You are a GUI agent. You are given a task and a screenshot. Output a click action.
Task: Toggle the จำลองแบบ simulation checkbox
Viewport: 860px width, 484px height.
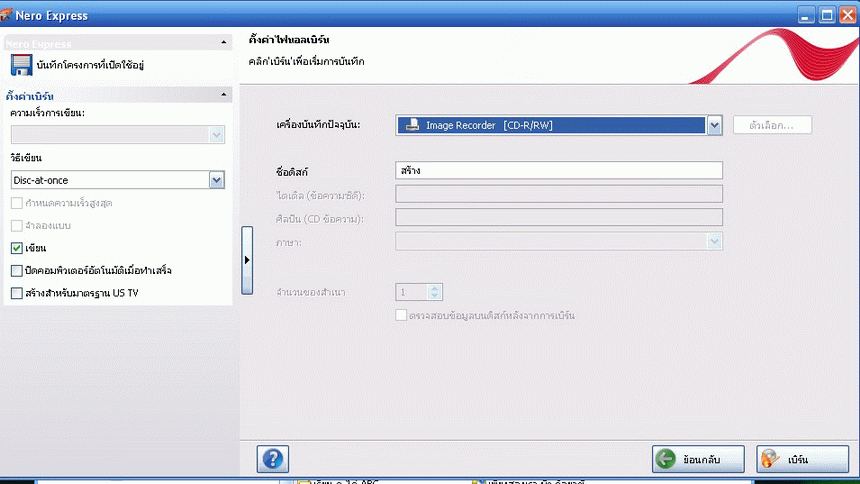click(x=17, y=226)
